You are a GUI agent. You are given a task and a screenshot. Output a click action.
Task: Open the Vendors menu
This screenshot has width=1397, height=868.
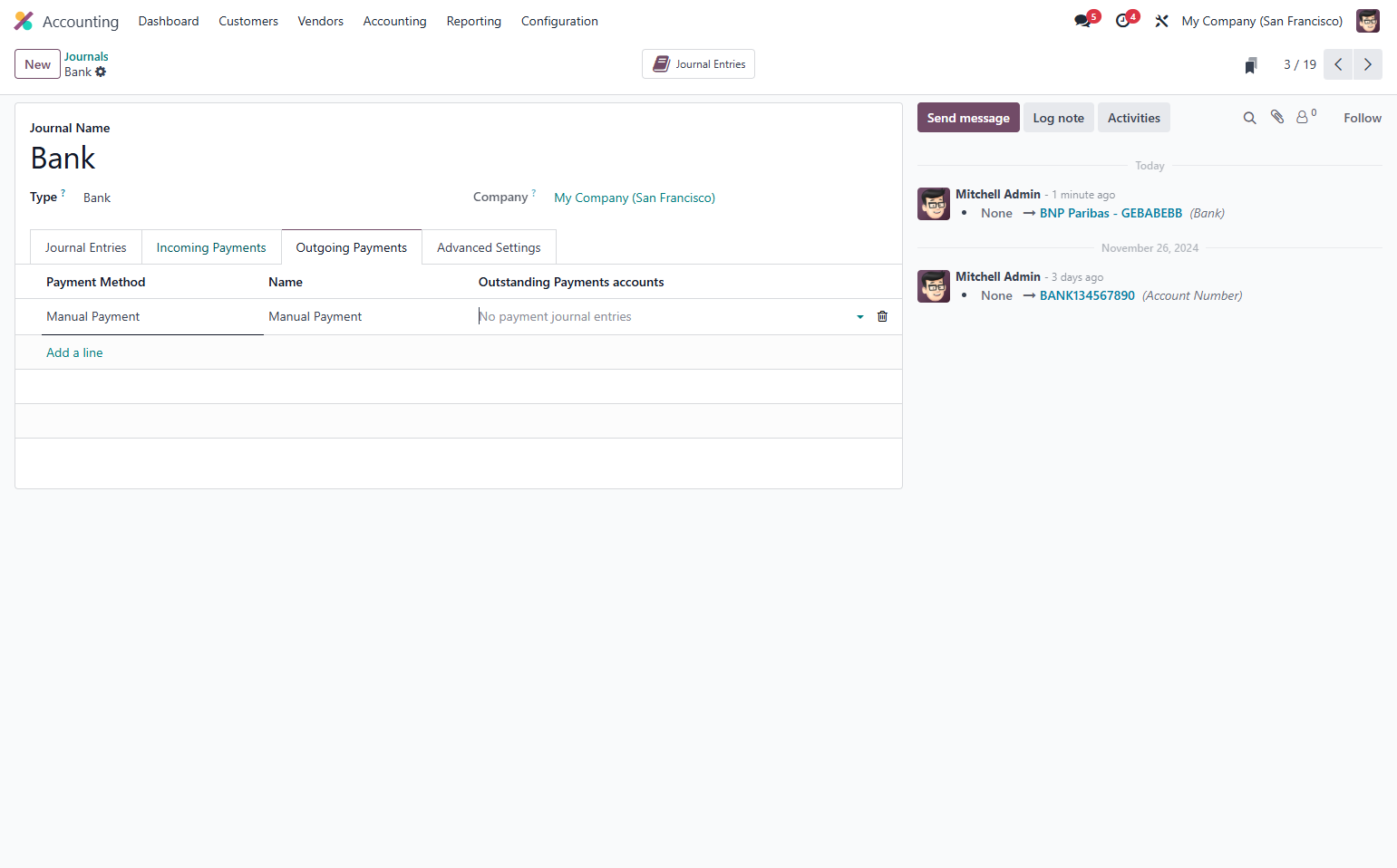(x=320, y=21)
